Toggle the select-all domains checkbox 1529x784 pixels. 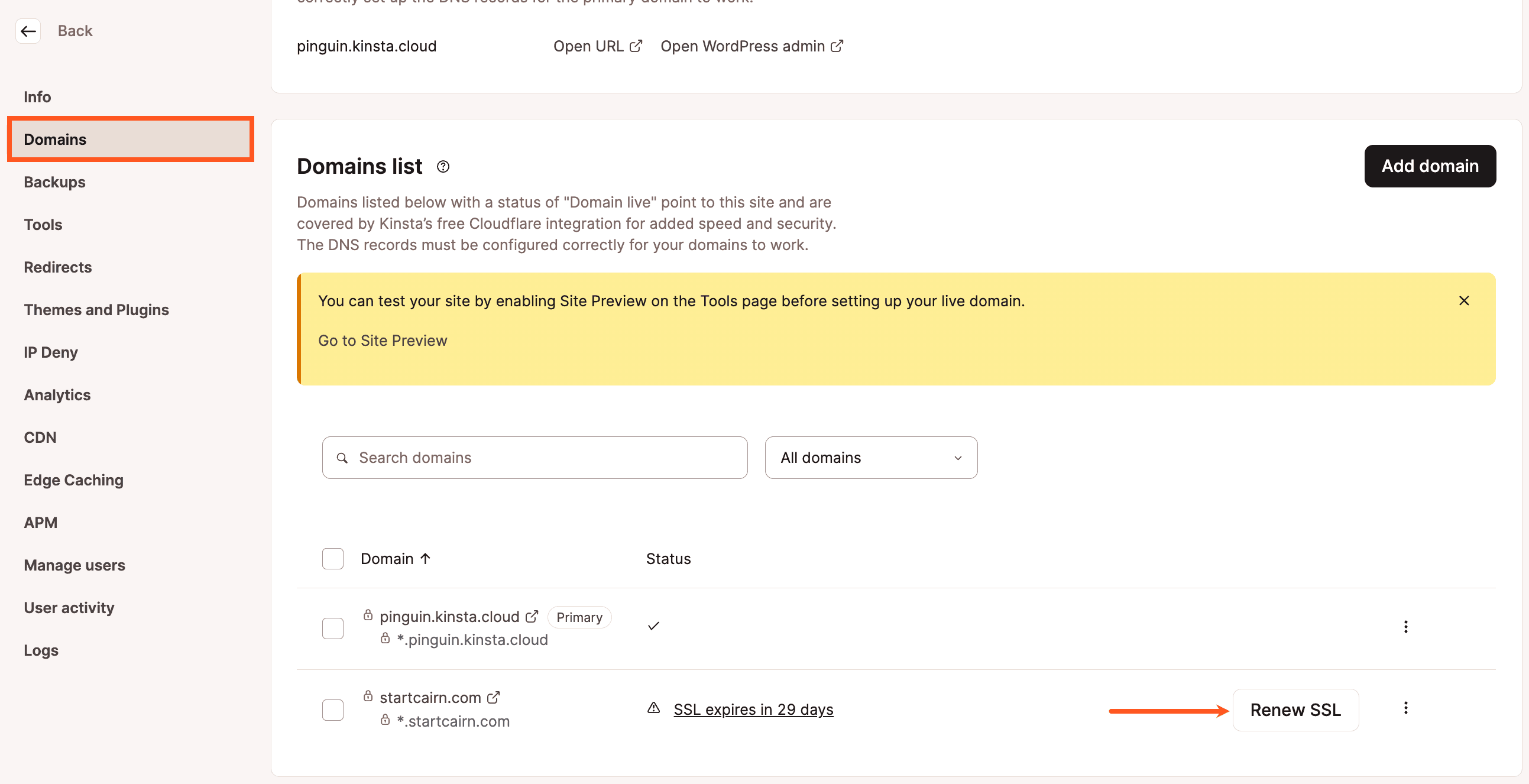click(x=332, y=559)
